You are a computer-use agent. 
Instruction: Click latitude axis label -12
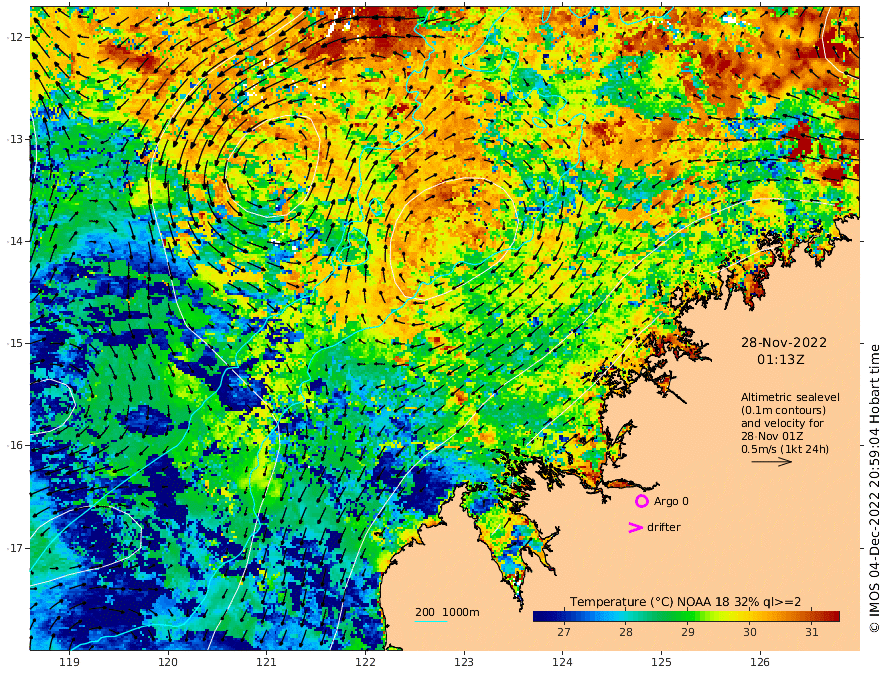13,37
